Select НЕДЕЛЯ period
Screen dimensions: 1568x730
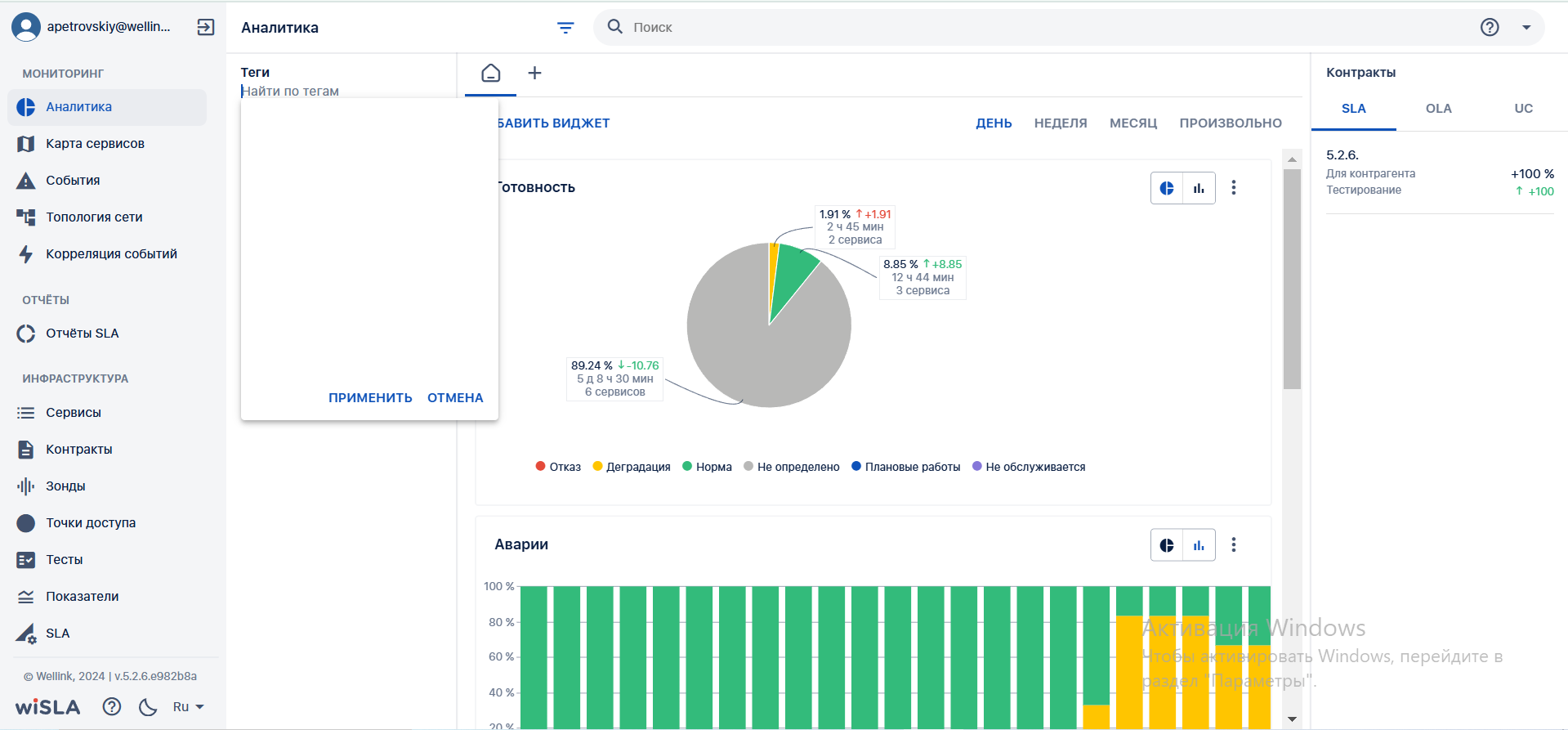[1061, 123]
